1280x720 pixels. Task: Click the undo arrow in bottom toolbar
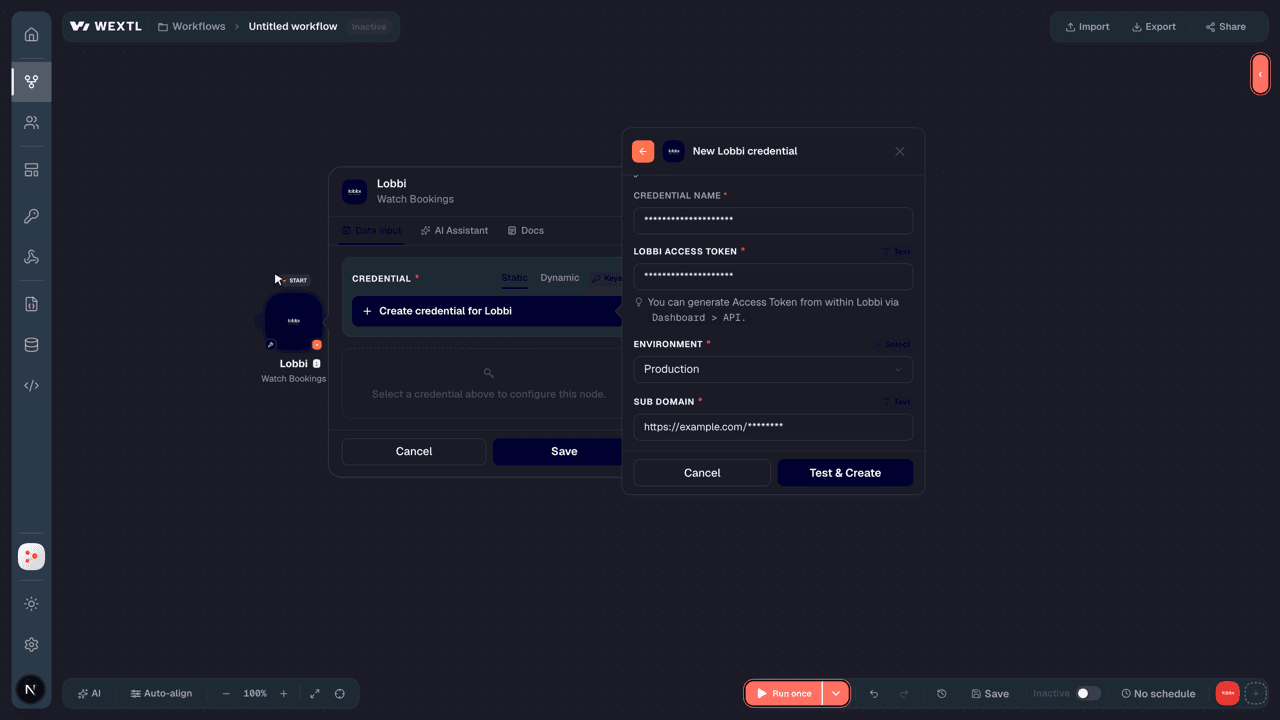pos(874,693)
